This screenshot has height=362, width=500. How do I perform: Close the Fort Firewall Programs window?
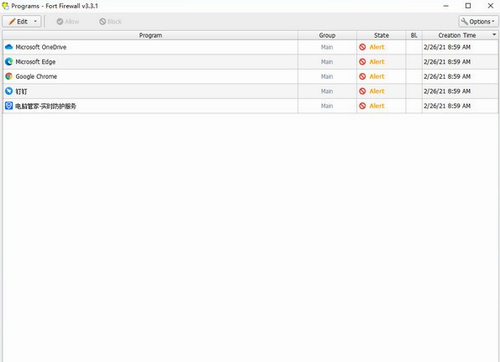coord(490,6)
